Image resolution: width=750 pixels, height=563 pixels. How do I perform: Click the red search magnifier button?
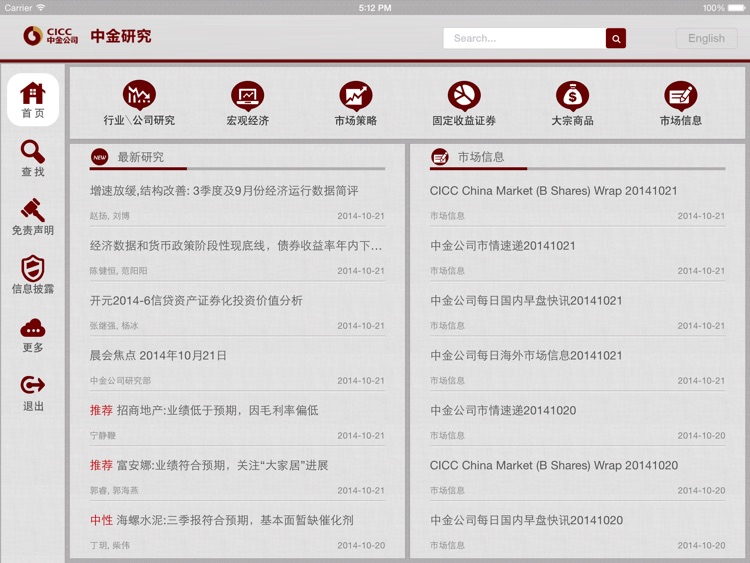coord(616,38)
